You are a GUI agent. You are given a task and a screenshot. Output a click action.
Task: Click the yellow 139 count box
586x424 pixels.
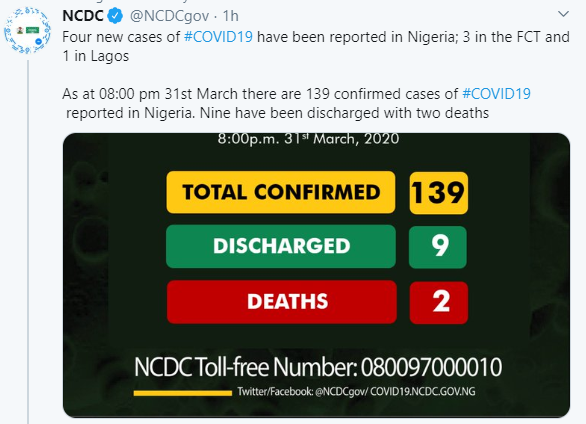pyautogui.click(x=438, y=193)
